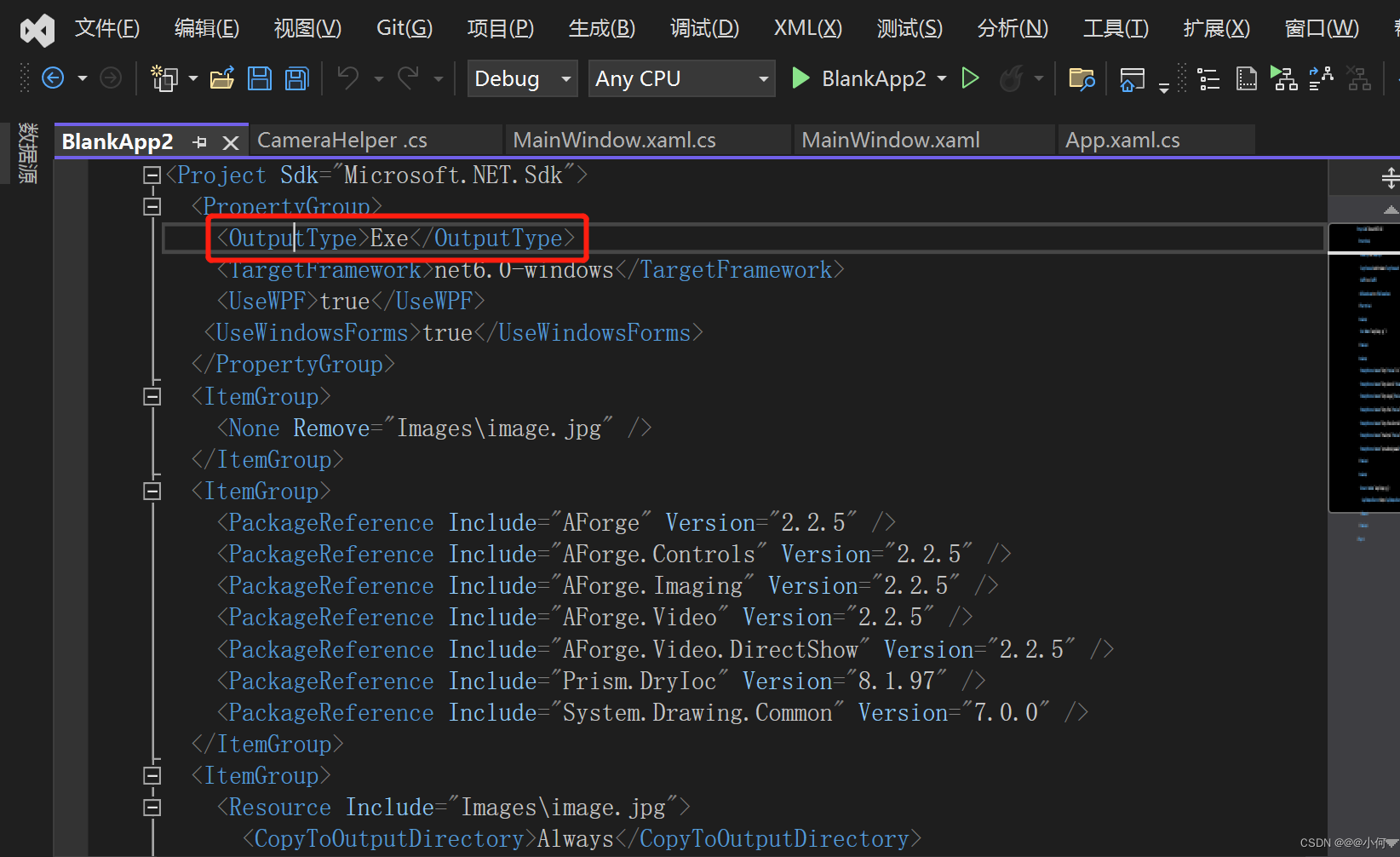Click the scrollbar up arrow

pos(1391,210)
